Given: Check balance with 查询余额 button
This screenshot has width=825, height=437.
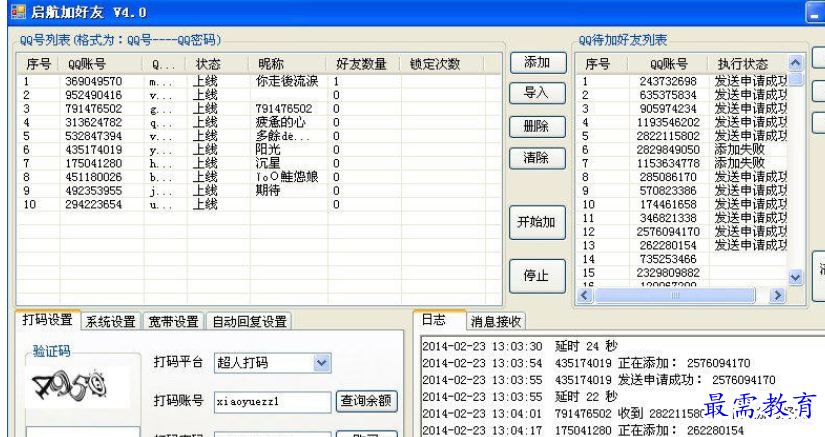Looking at the screenshot, I should (x=366, y=401).
